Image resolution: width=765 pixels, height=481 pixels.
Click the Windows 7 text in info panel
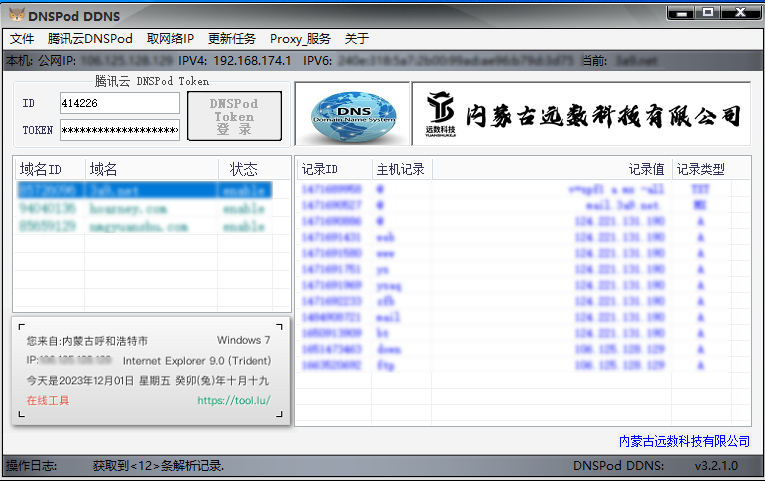pos(243,340)
